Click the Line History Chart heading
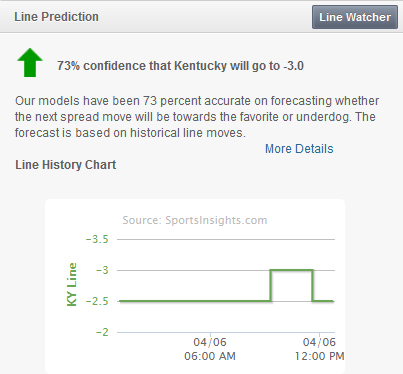 pyautogui.click(x=66, y=165)
